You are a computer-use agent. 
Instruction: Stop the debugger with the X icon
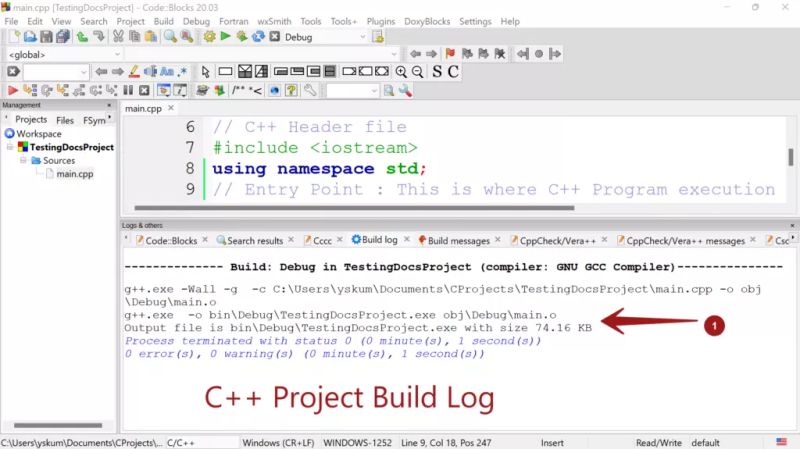[x=144, y=91]
